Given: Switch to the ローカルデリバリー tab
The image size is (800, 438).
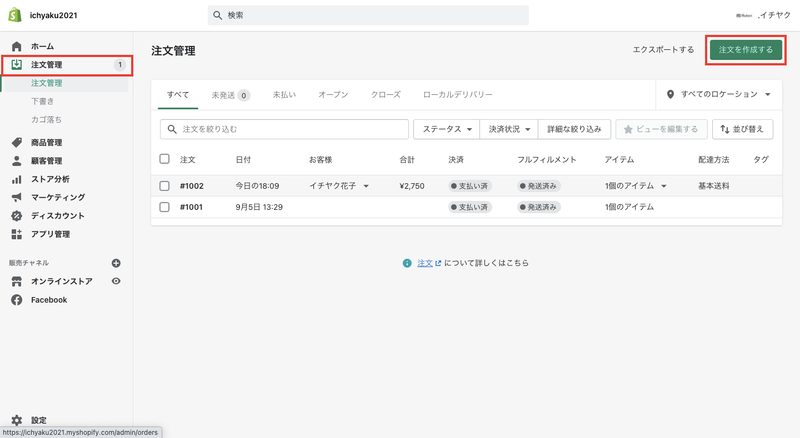Looking at the screenshot, I should [x=458, y=94].
